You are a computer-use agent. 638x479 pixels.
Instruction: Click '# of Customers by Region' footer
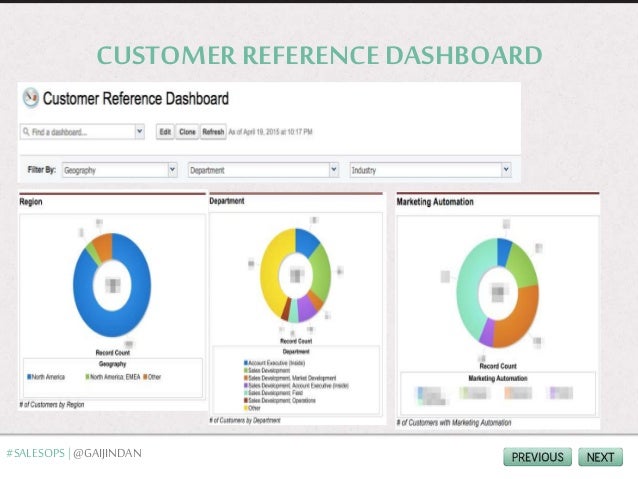point(52,405)
